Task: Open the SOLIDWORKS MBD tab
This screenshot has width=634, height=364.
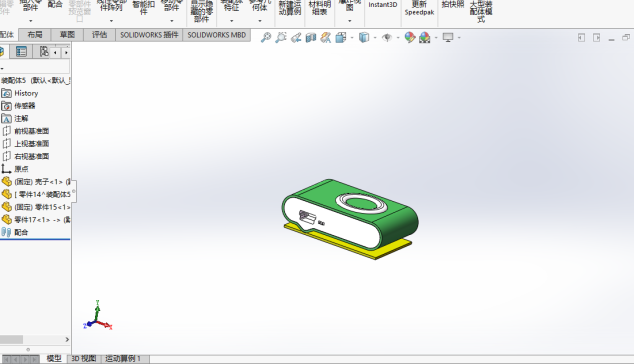Action: click(217, 35)
